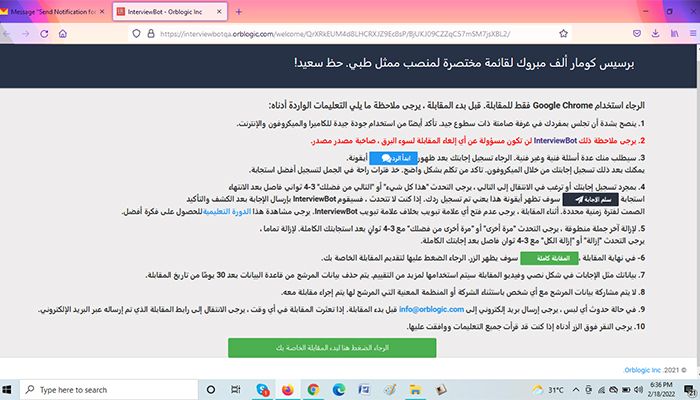Click the red warning text in instruction 2
Screen dimensions: 700x400
click(478, 141)
